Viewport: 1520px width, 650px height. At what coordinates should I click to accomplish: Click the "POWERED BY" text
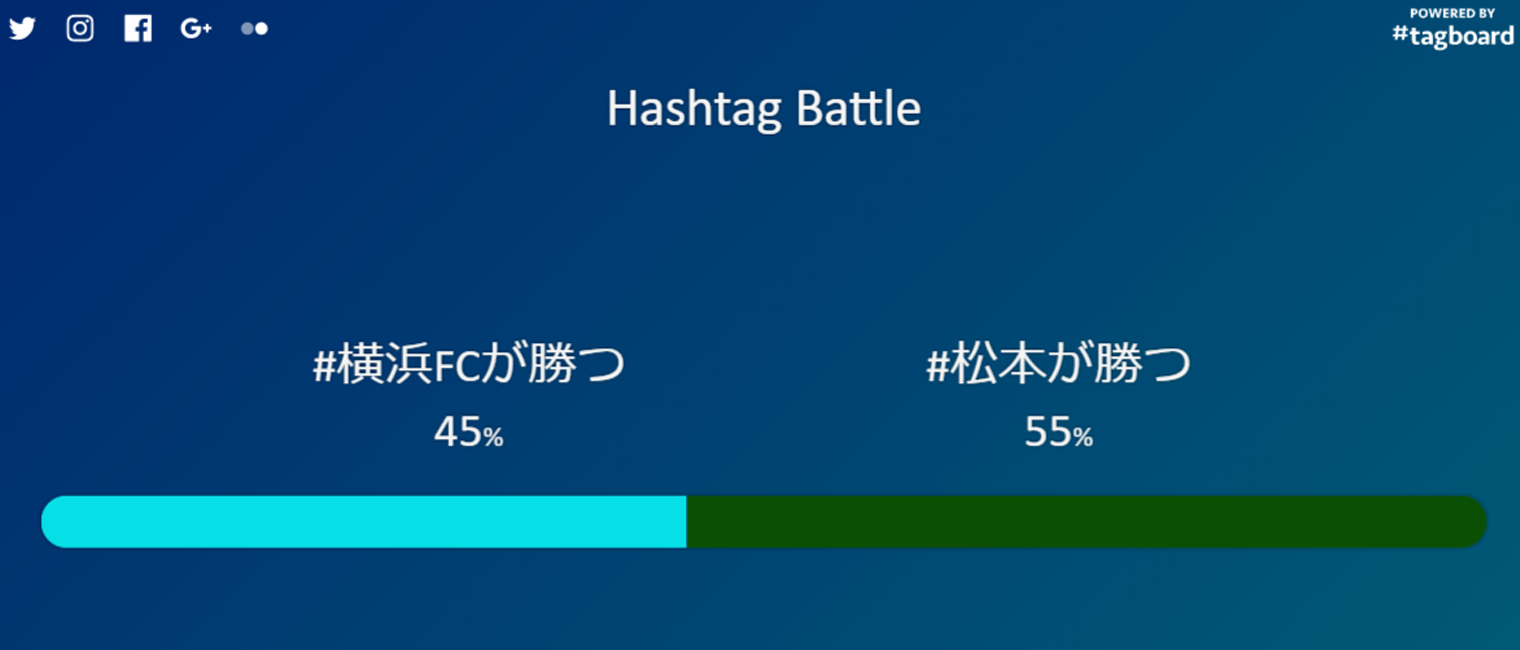click(x=1452, y=13)
